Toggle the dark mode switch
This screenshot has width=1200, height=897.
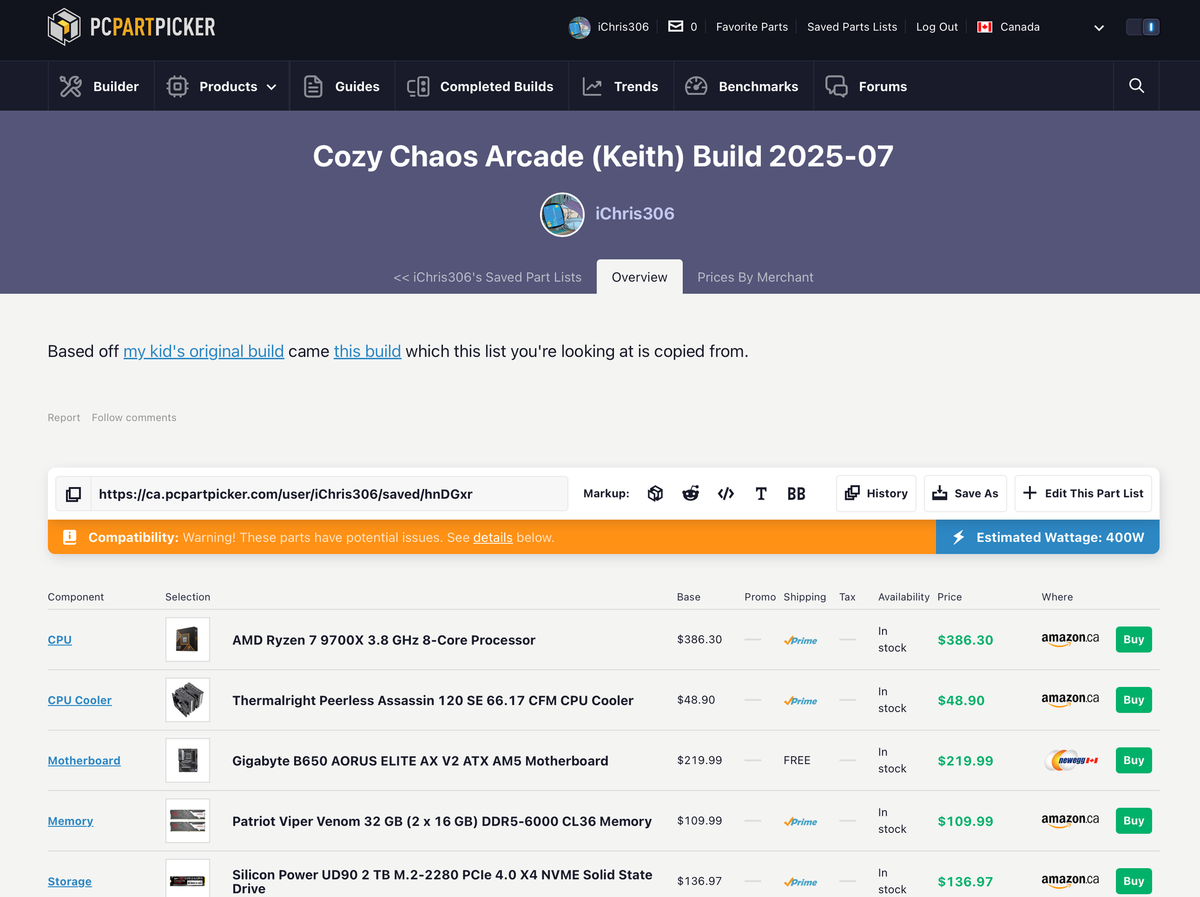click(x=1142, y=27)
